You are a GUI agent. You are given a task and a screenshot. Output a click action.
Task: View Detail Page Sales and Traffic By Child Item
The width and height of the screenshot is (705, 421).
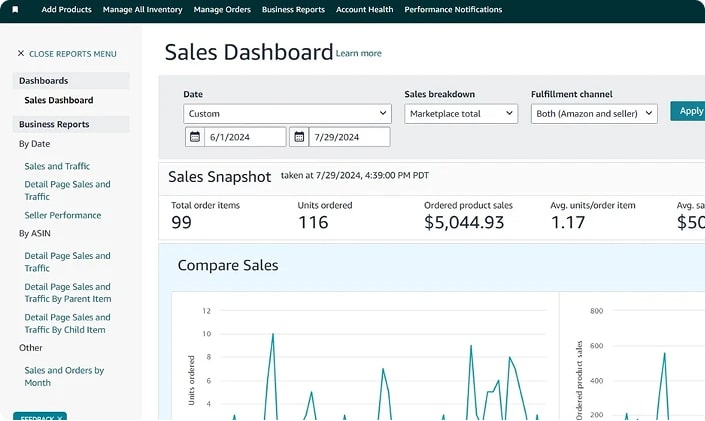[x=67, y=323]
